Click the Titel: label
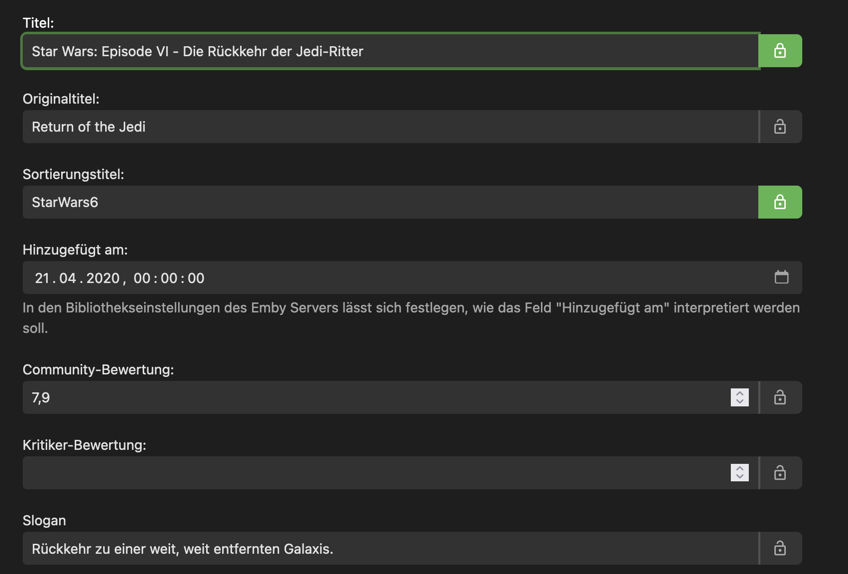Image resolution: width=848 pixels, height=574 pixels. pos(38,23)
